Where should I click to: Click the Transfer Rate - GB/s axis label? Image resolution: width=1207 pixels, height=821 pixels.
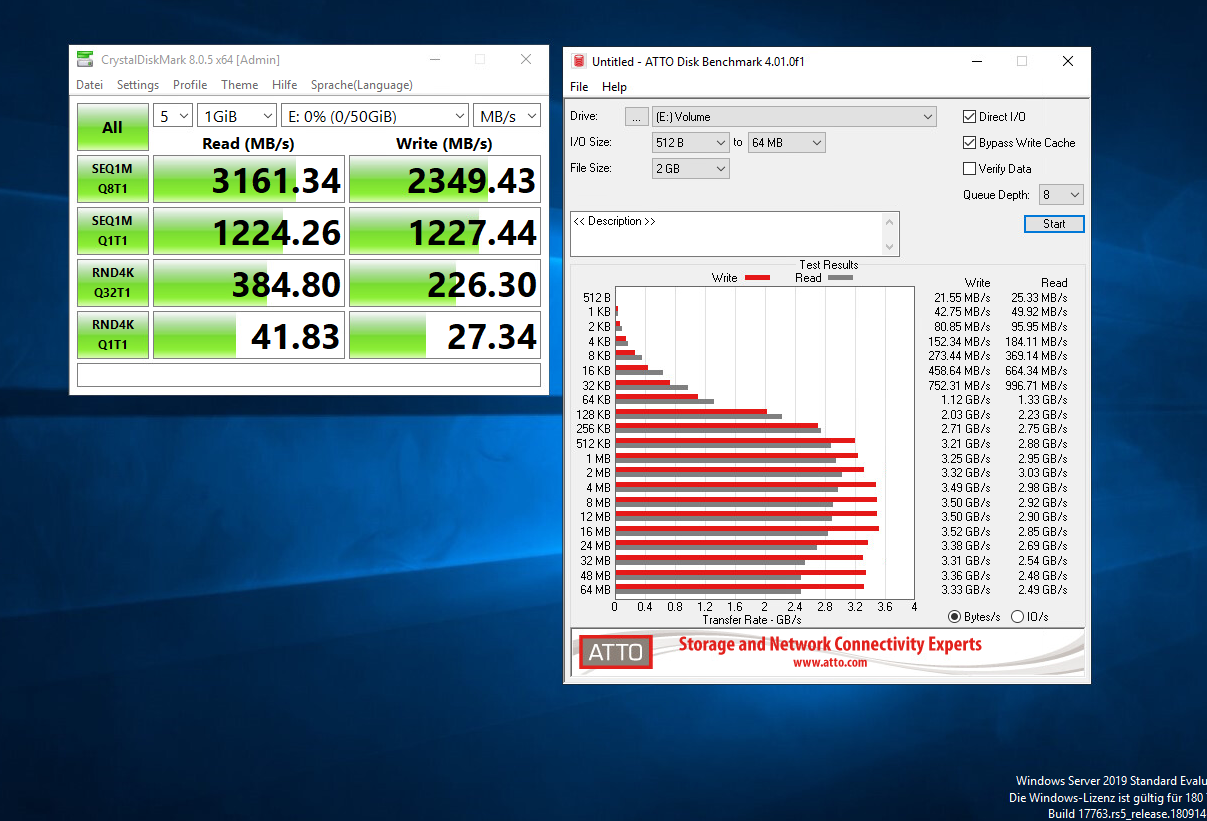tap(752, 620)
